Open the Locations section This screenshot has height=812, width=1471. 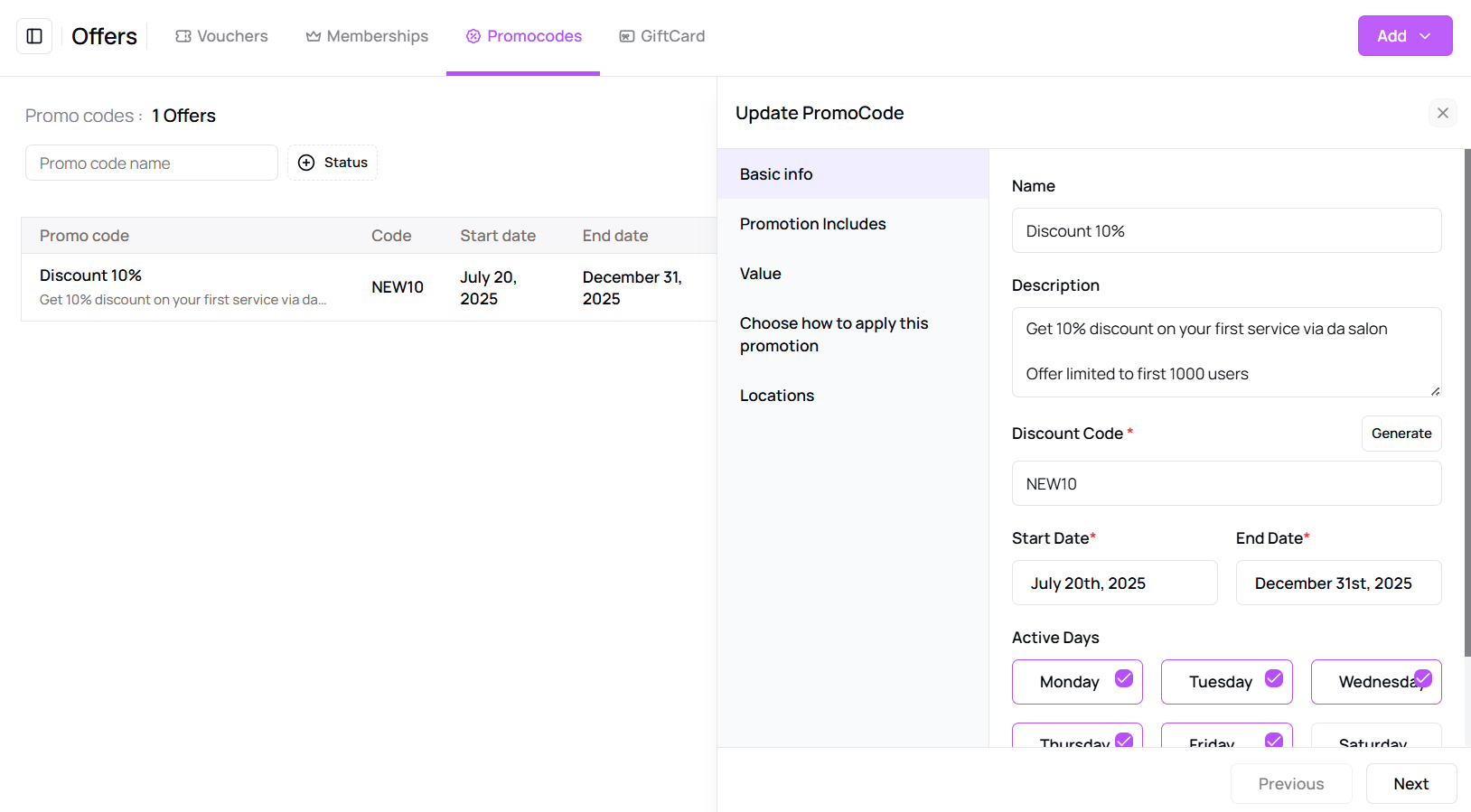click(x=853, y=396)
